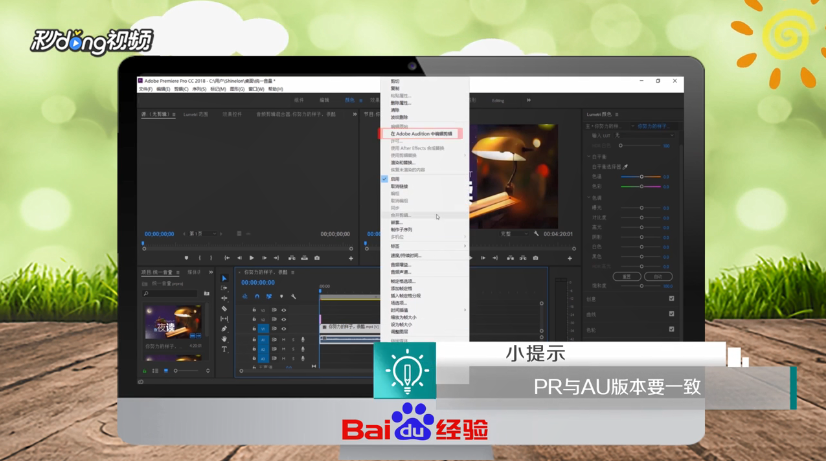Collapse the White Balance section
Screen dimensions: 826x461
589,156
